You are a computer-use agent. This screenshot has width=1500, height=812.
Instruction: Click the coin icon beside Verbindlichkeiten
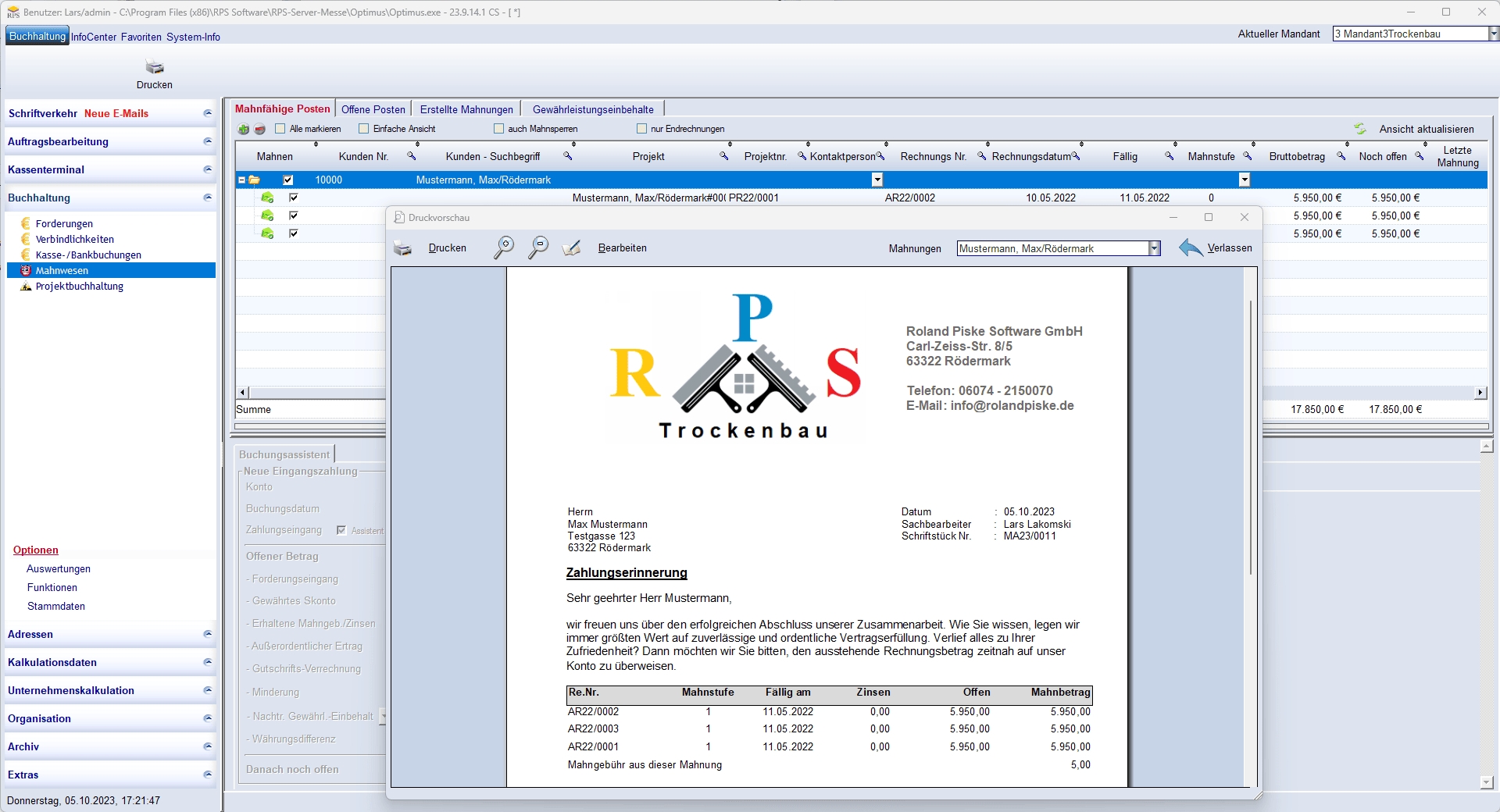click(x=26, y=239)
